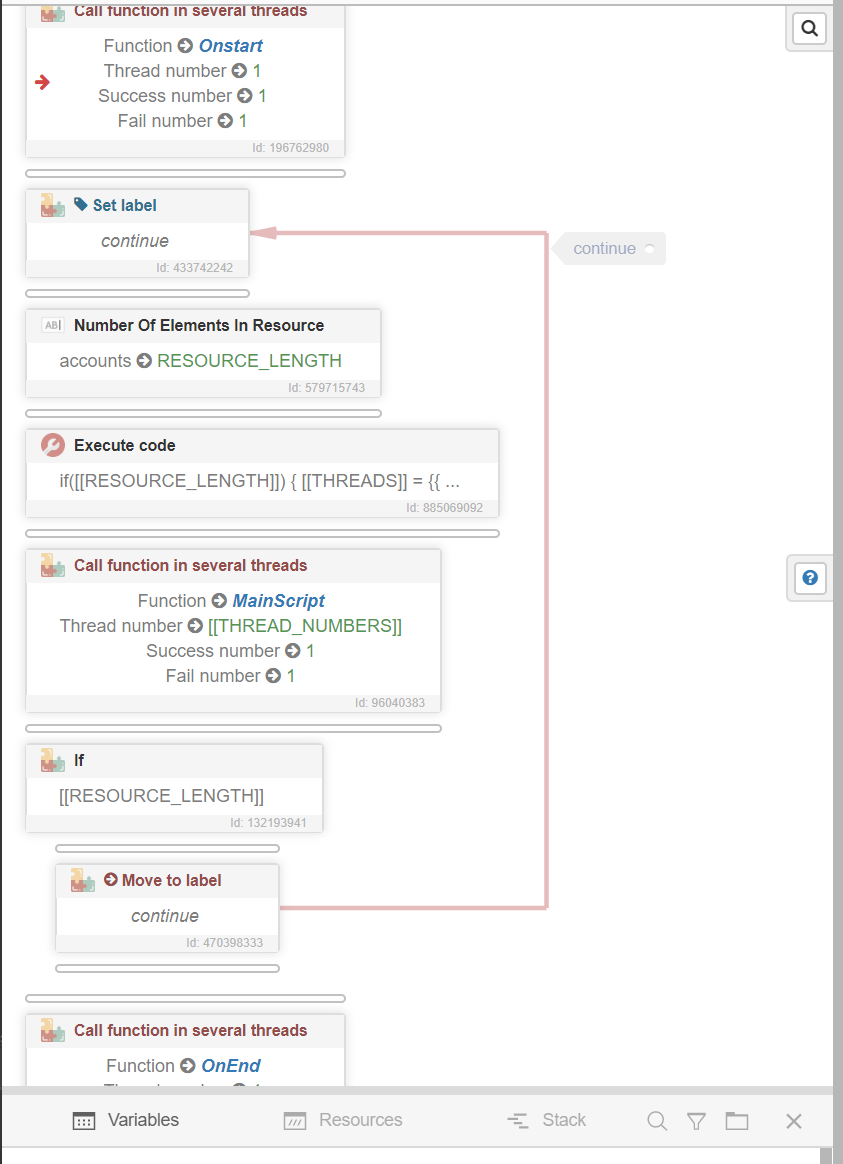Click the Execute code wrench icon
This screenshot has height=1164, width=843.
coord(53,445)
